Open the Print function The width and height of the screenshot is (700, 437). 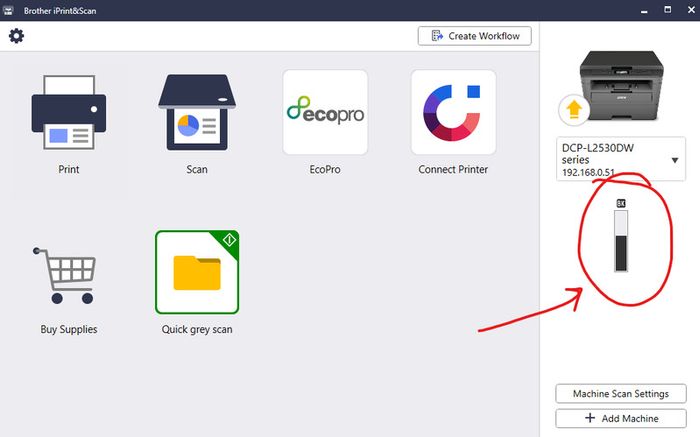click(69, 112)
